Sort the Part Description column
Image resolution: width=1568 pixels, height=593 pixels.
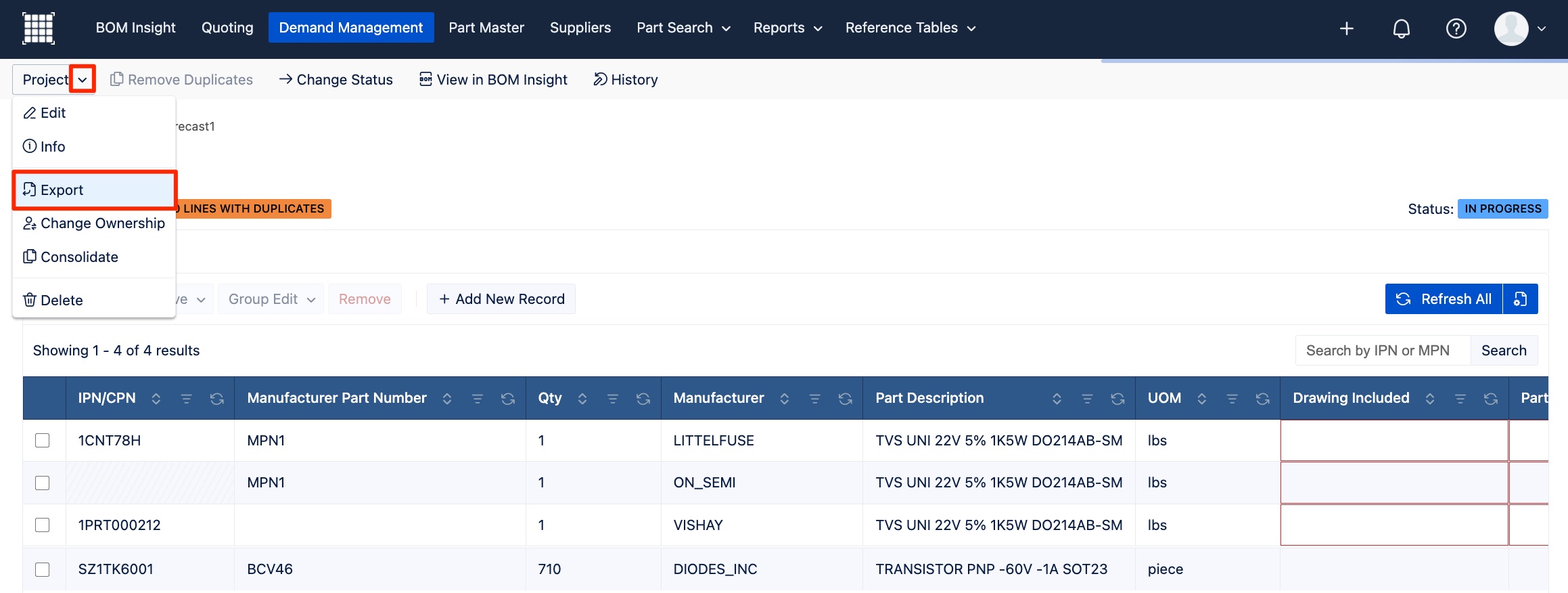1057,399
